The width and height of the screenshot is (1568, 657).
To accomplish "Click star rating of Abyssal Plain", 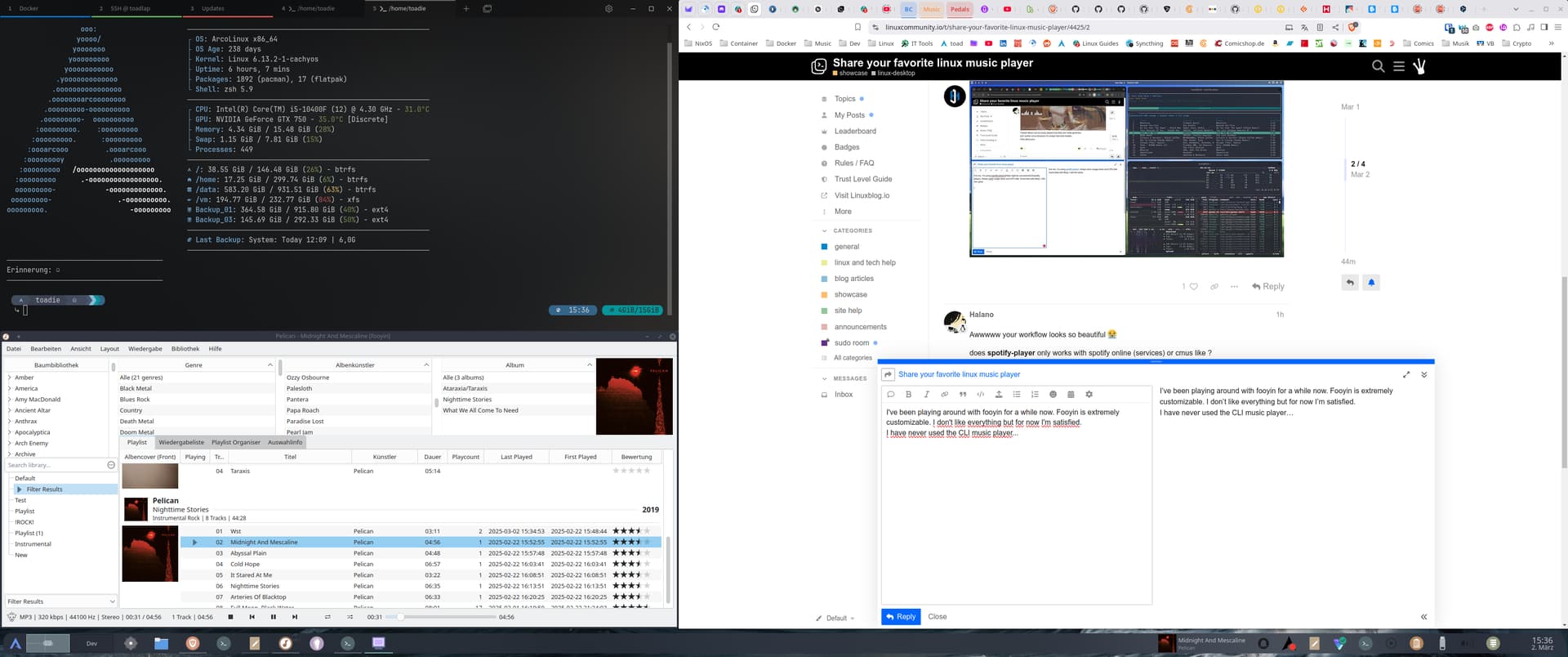I will [631, 553].
